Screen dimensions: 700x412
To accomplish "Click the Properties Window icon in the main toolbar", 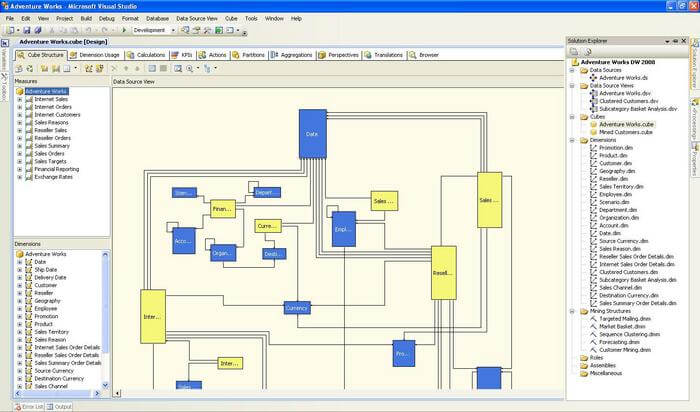I will (196, 30).
